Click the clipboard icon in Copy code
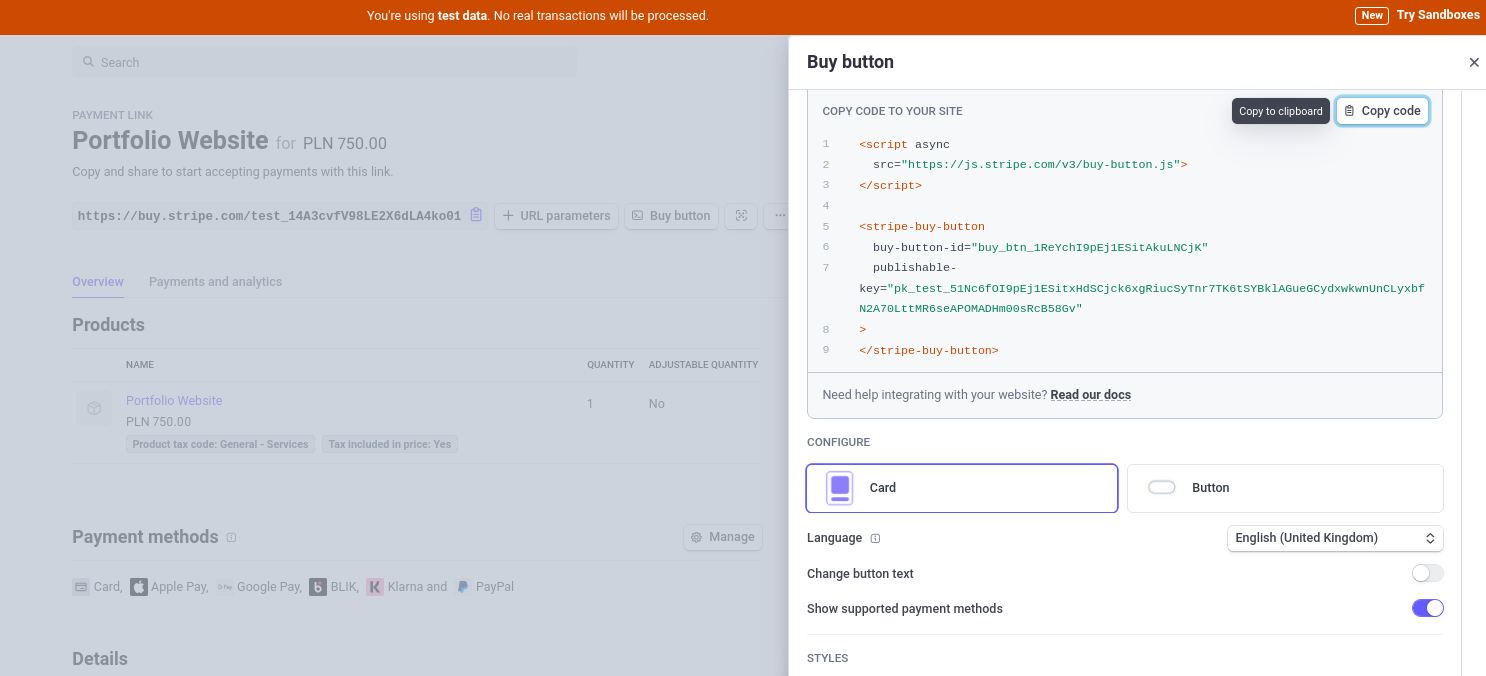Image resolution: width=1486 pixels, height=676 pixels. (x=1349, y=111)
